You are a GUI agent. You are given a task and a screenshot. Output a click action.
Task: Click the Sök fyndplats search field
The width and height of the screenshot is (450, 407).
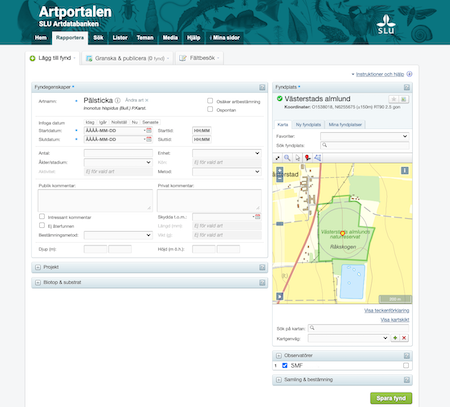365,145
